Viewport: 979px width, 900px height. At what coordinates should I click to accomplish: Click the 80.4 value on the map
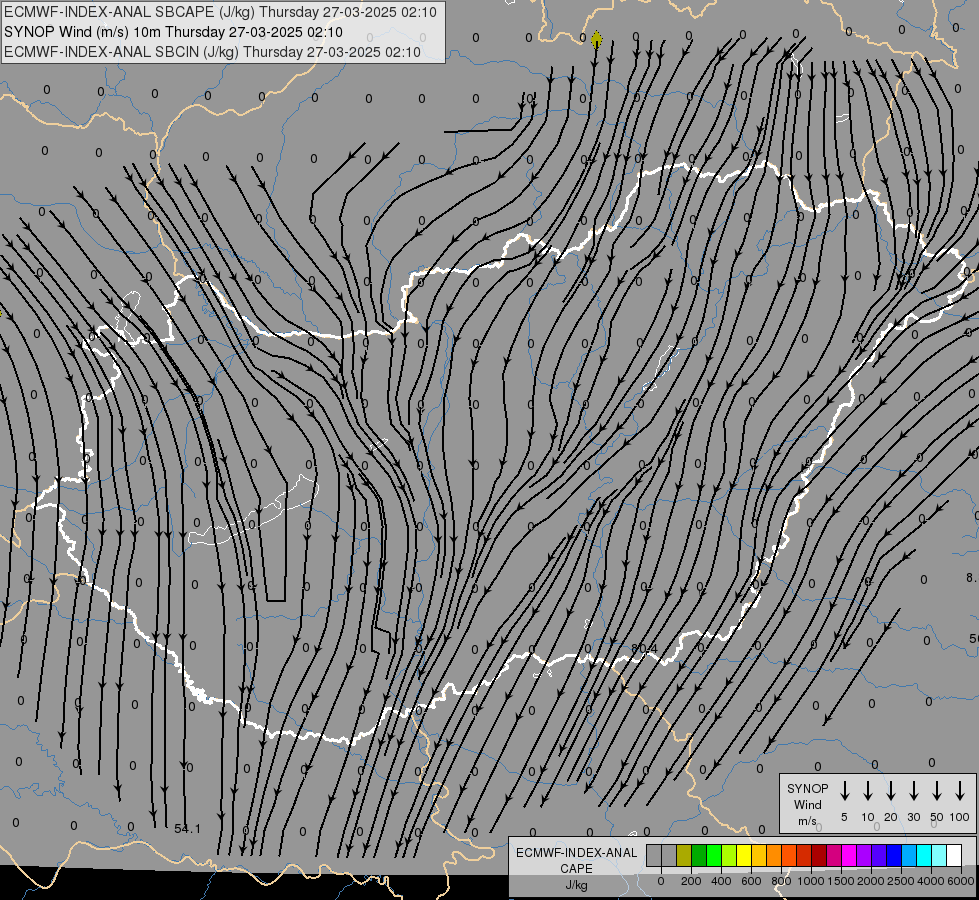click(644, 650)
